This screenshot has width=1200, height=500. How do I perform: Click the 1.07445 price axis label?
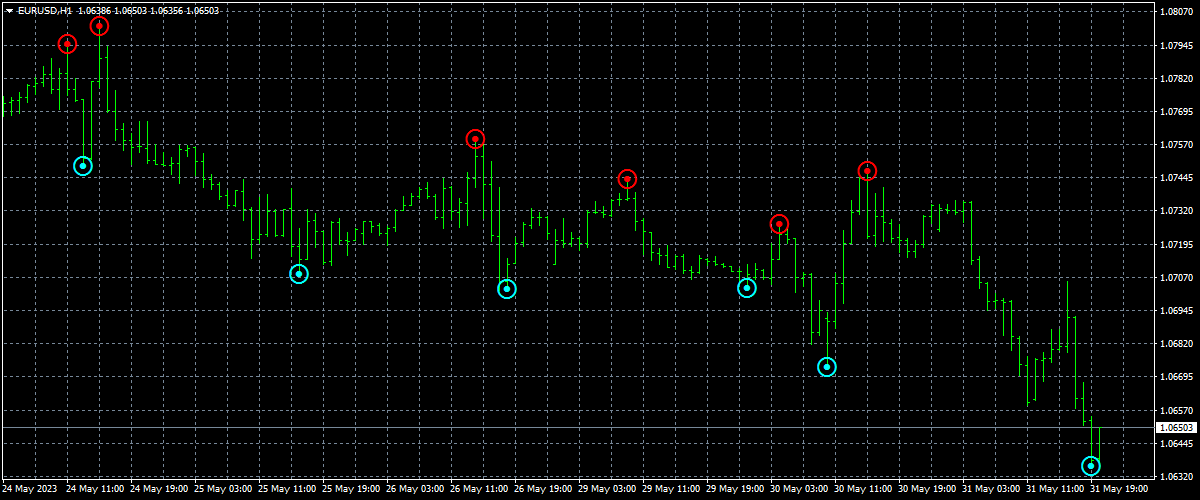point(1177,178)
